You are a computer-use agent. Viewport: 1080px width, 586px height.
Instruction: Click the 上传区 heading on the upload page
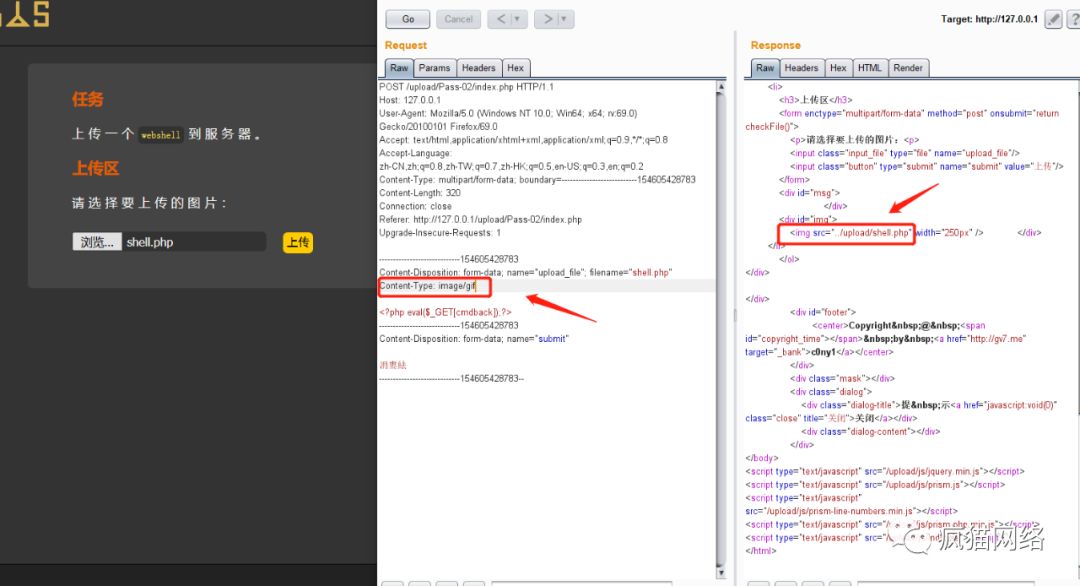96,168
